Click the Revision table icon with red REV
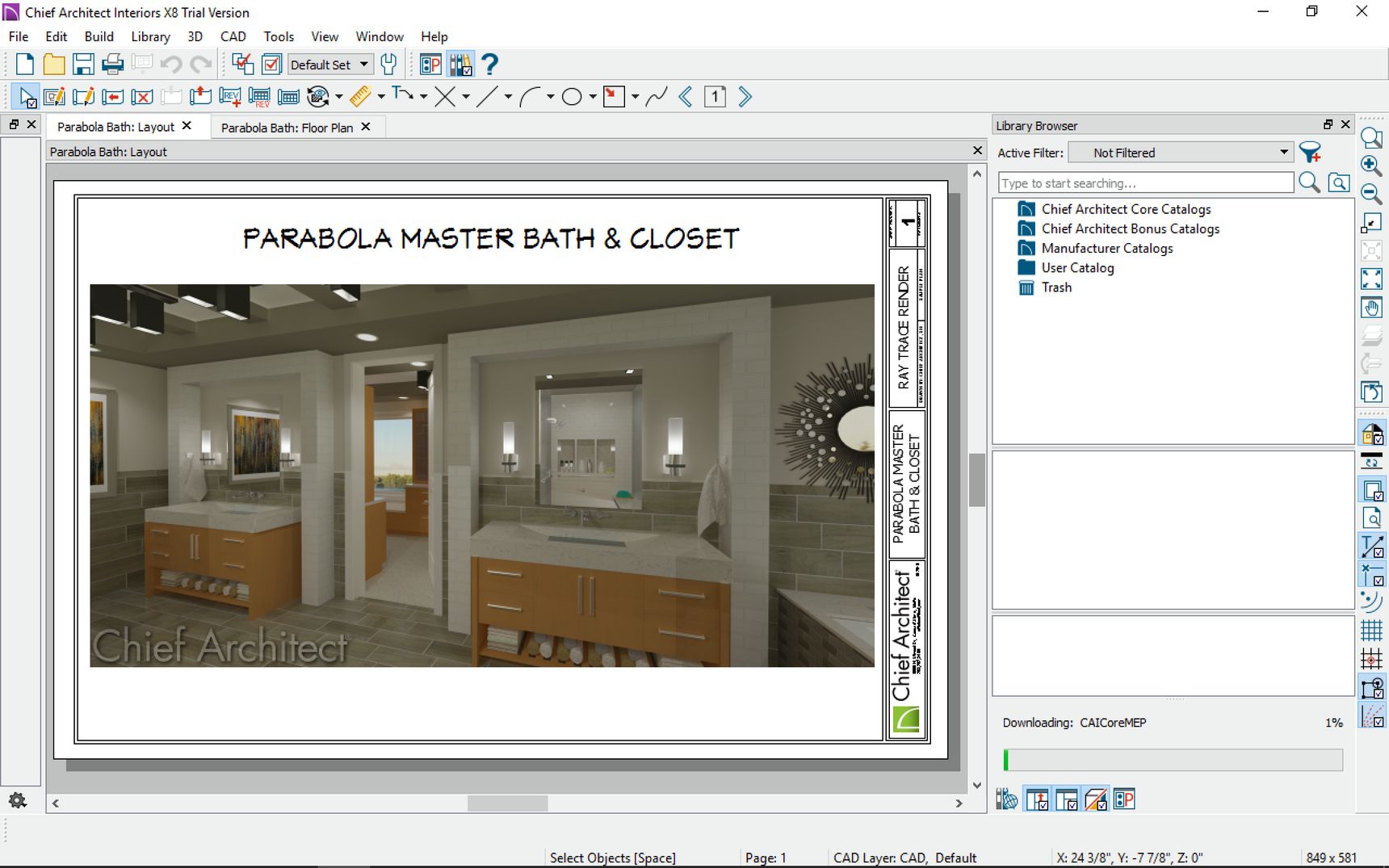 click(259, 97)
